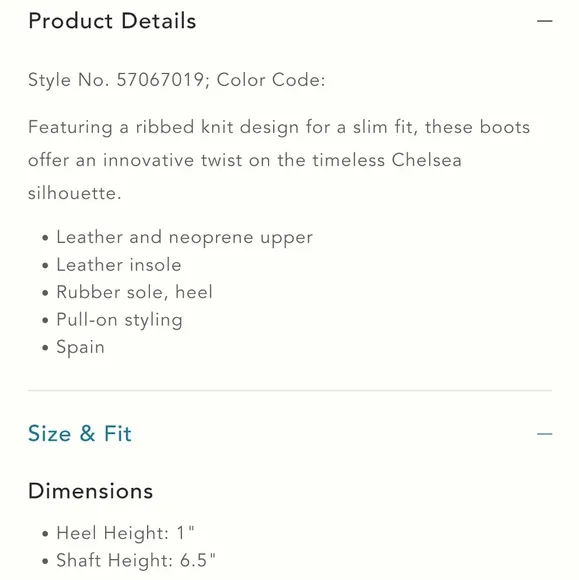Click the Product Details section heading
The image size is (579, 580).
point(112,21)
